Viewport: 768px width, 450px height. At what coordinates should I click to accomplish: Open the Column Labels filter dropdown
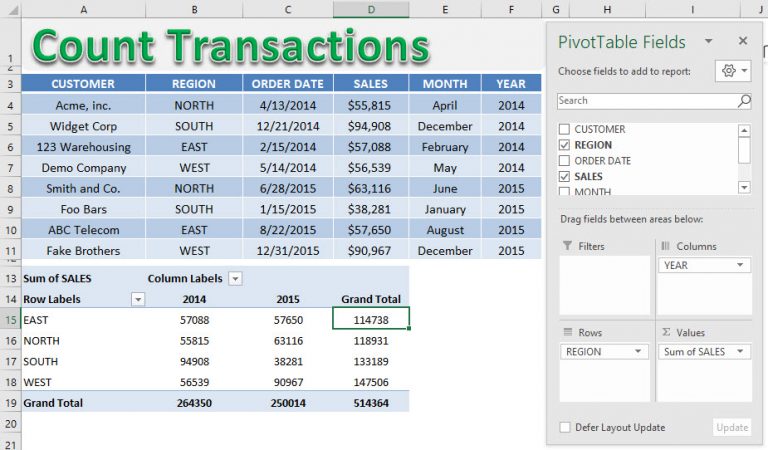[235, 279]
